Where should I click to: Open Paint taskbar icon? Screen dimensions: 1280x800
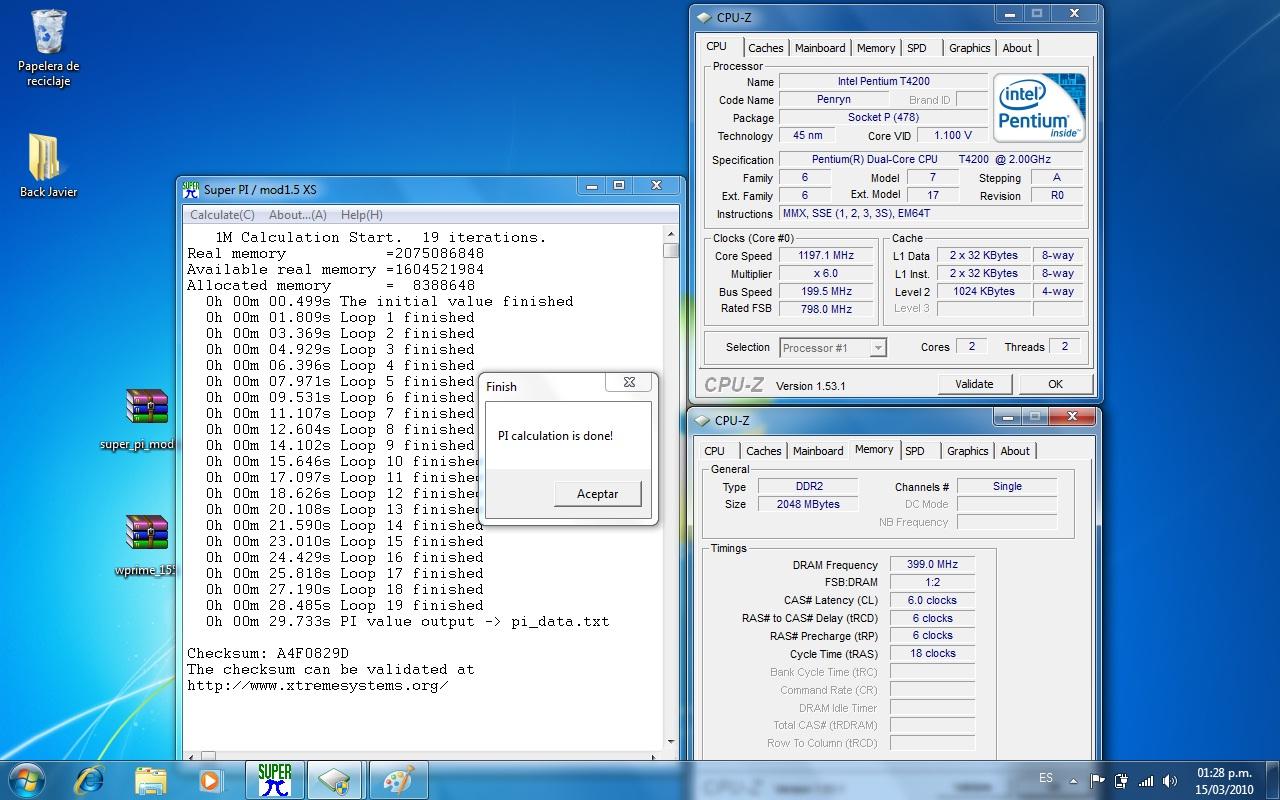click(398, 779)
